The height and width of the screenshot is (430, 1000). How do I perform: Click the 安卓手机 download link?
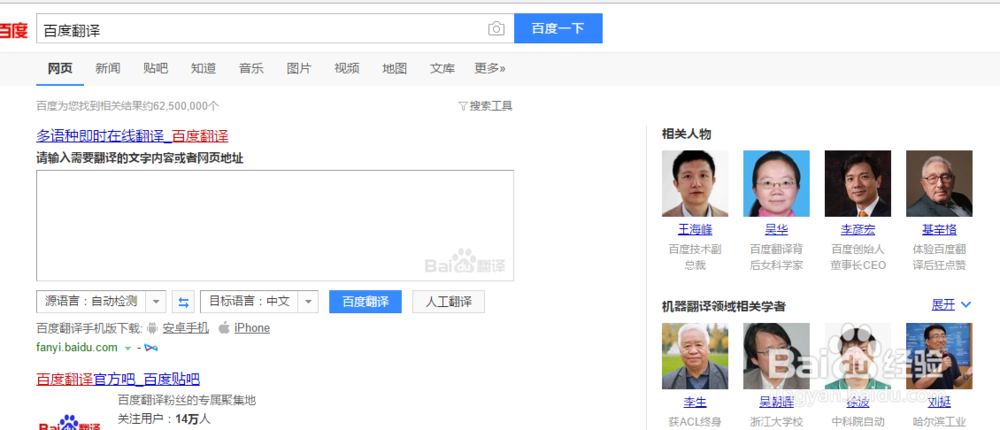click(186, 328)
